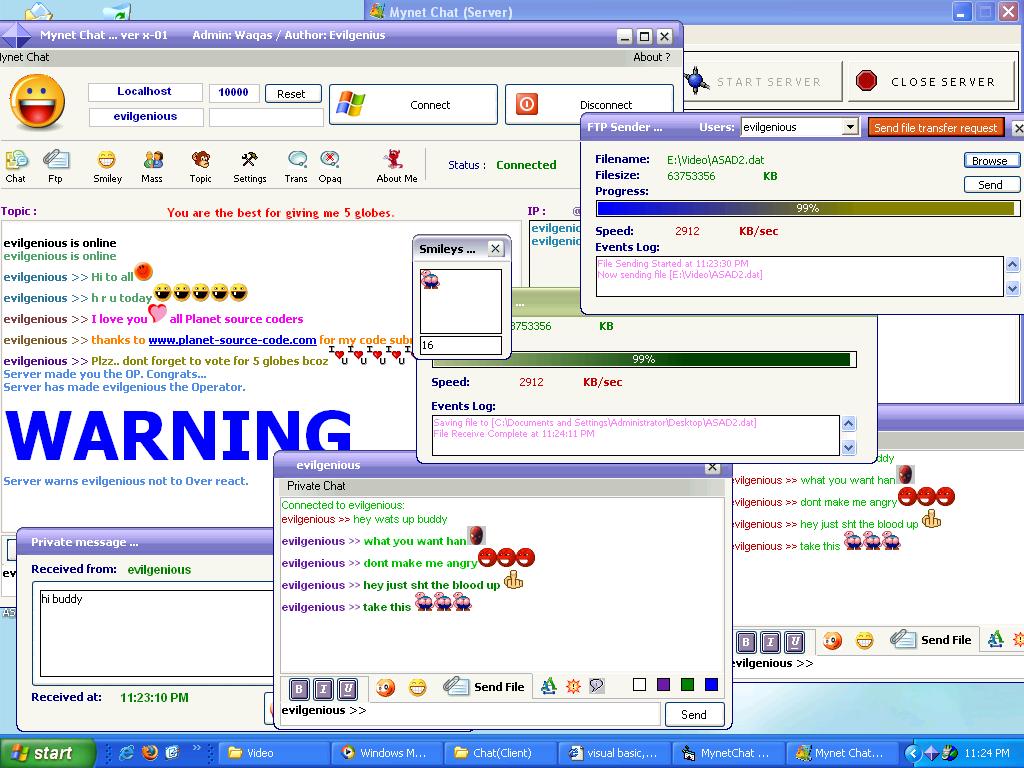Click the Trans transparency icon
Viewport: 1024px width, 768px height.
pyautogui.click(x=297, y=165)
